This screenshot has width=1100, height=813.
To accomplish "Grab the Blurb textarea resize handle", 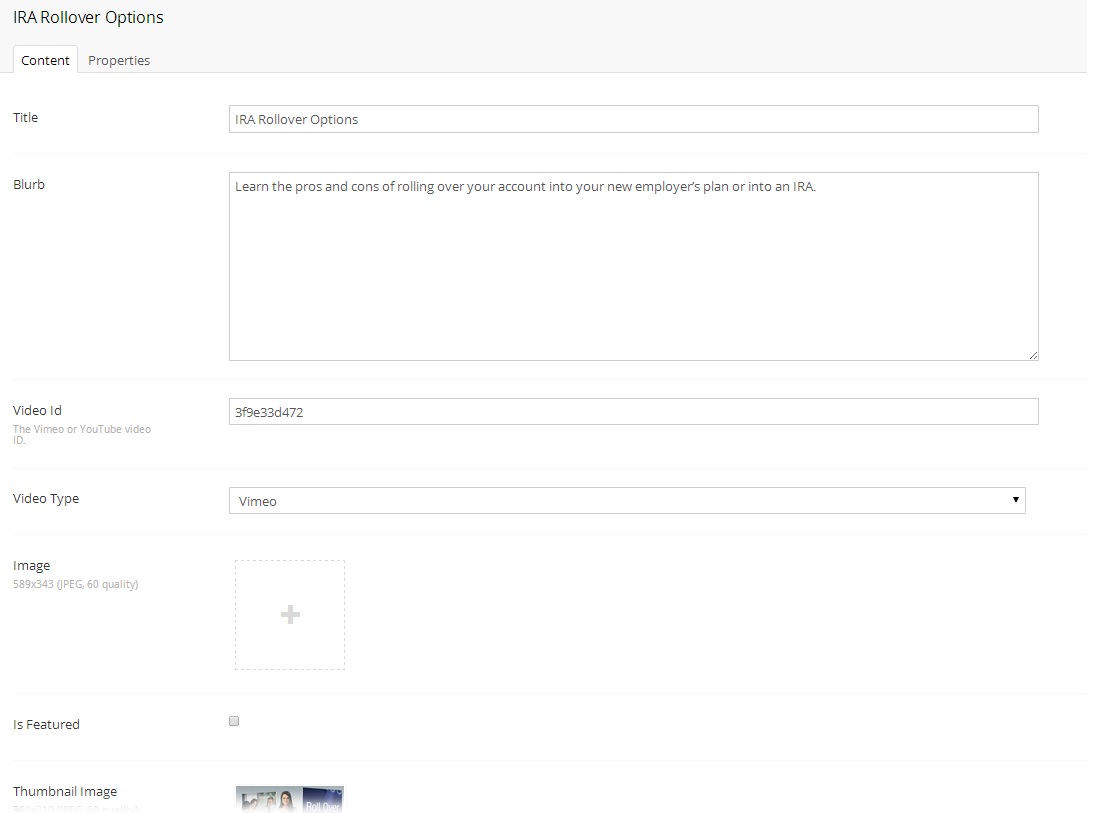I will 1033,355.
